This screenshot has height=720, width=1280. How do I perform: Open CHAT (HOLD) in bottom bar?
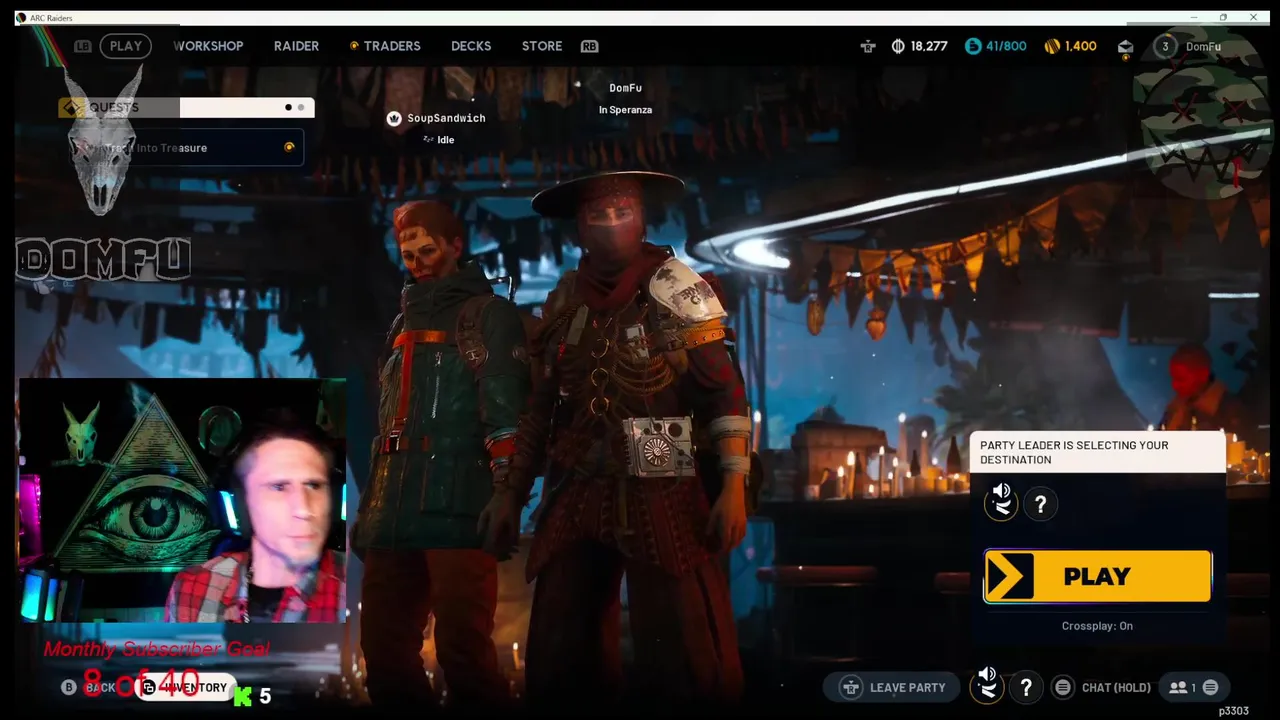[1116, 688]
